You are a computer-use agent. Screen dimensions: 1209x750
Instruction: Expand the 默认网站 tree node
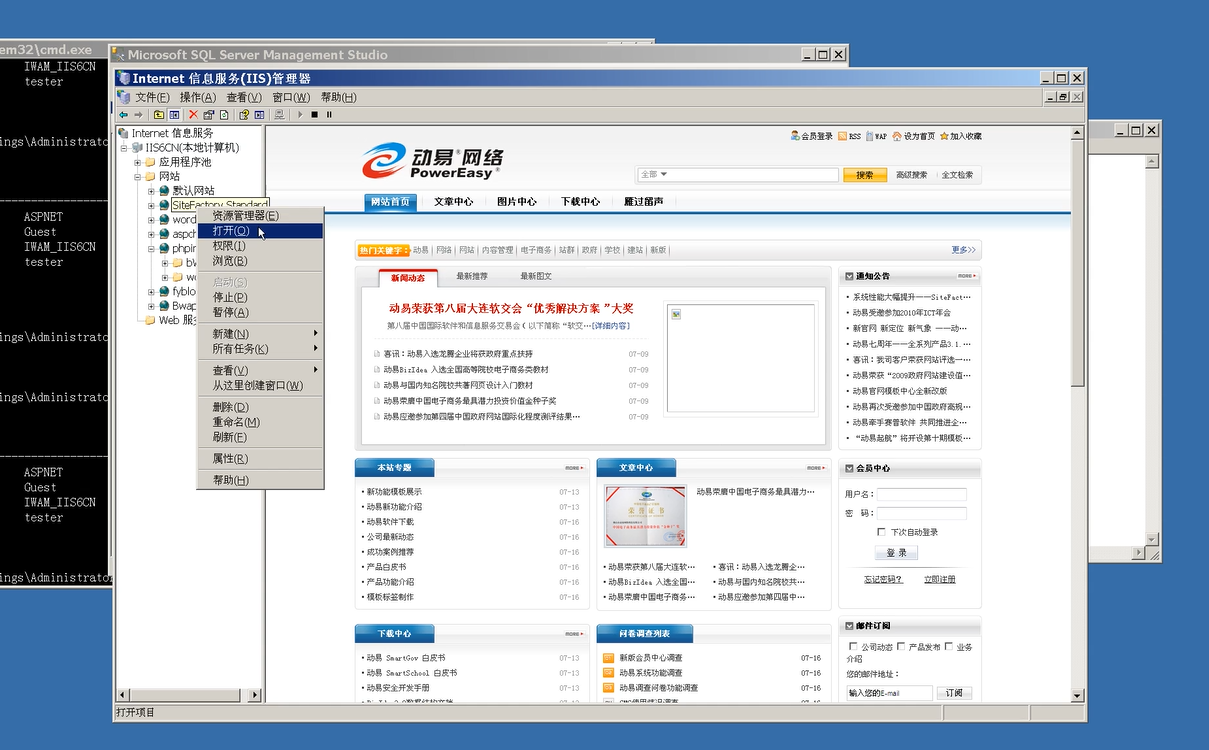(x=151, y=191)
